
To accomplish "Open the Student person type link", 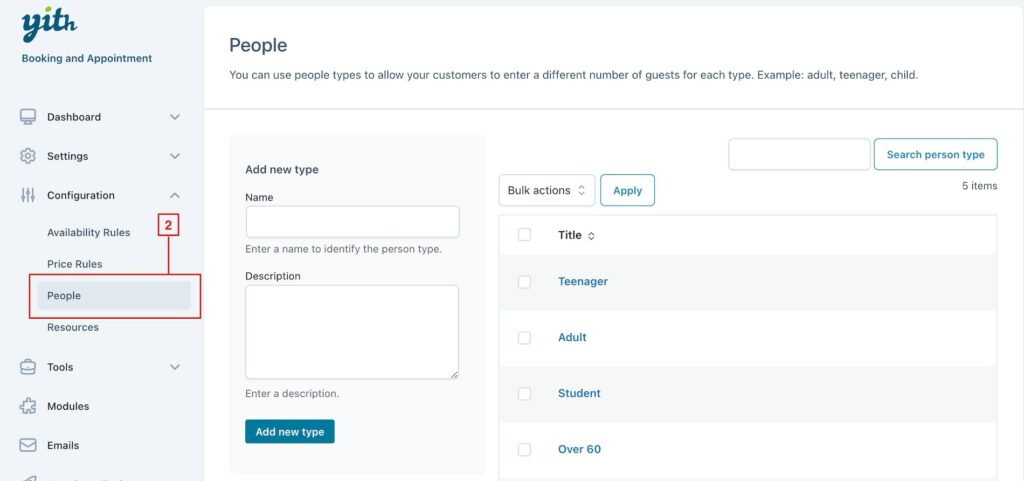I will click(579, 393).
